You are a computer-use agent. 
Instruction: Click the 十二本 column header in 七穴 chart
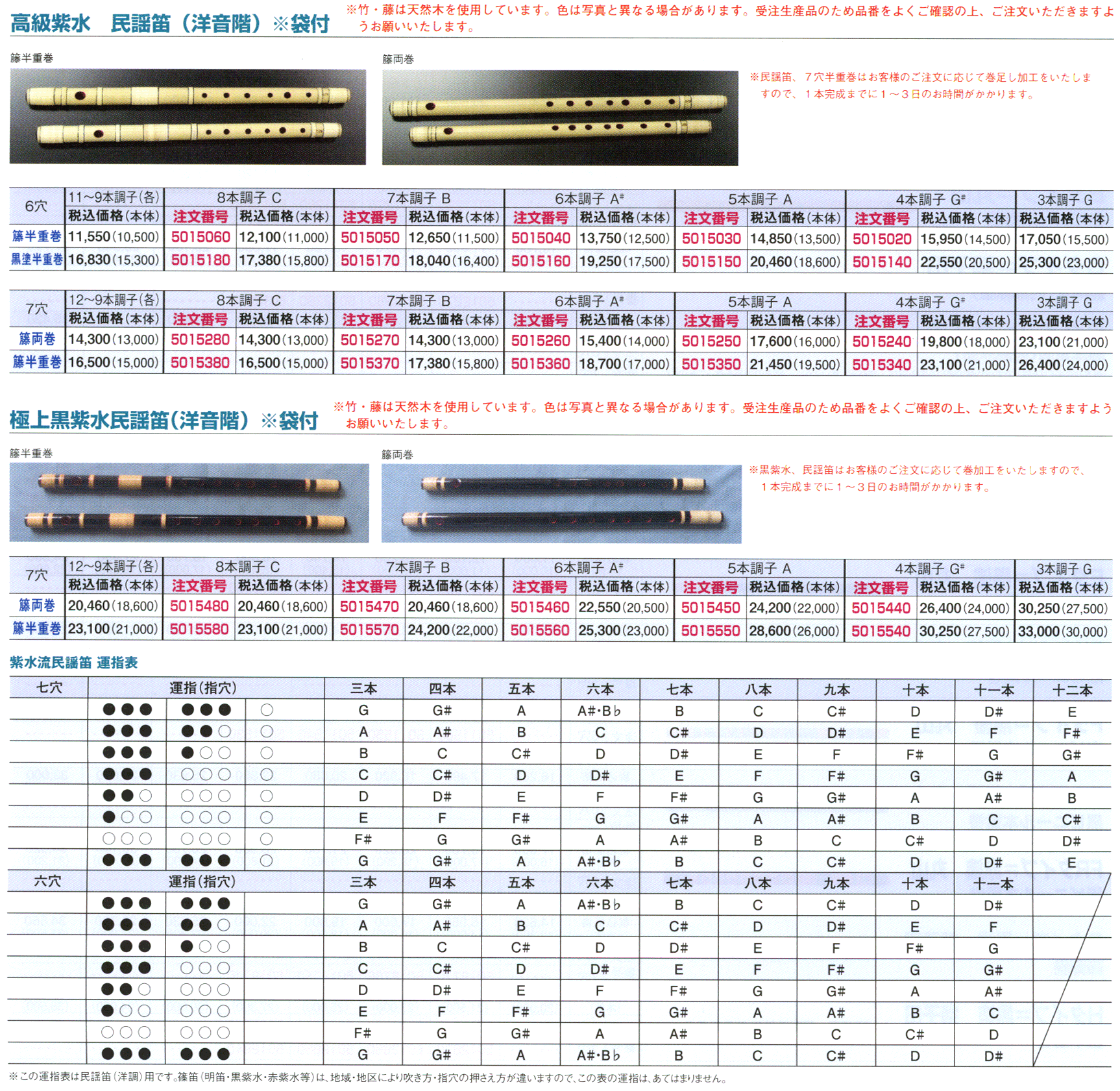pos(1072,691)
